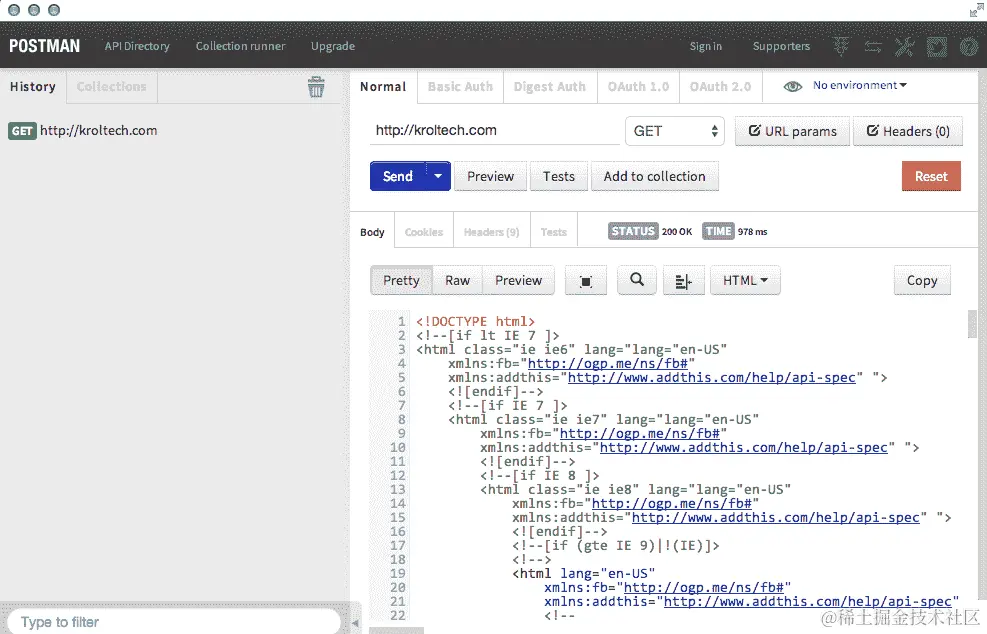Click Upgrade in top menu
The height and width of the screenshot is (634, 987).
[333, 46]
